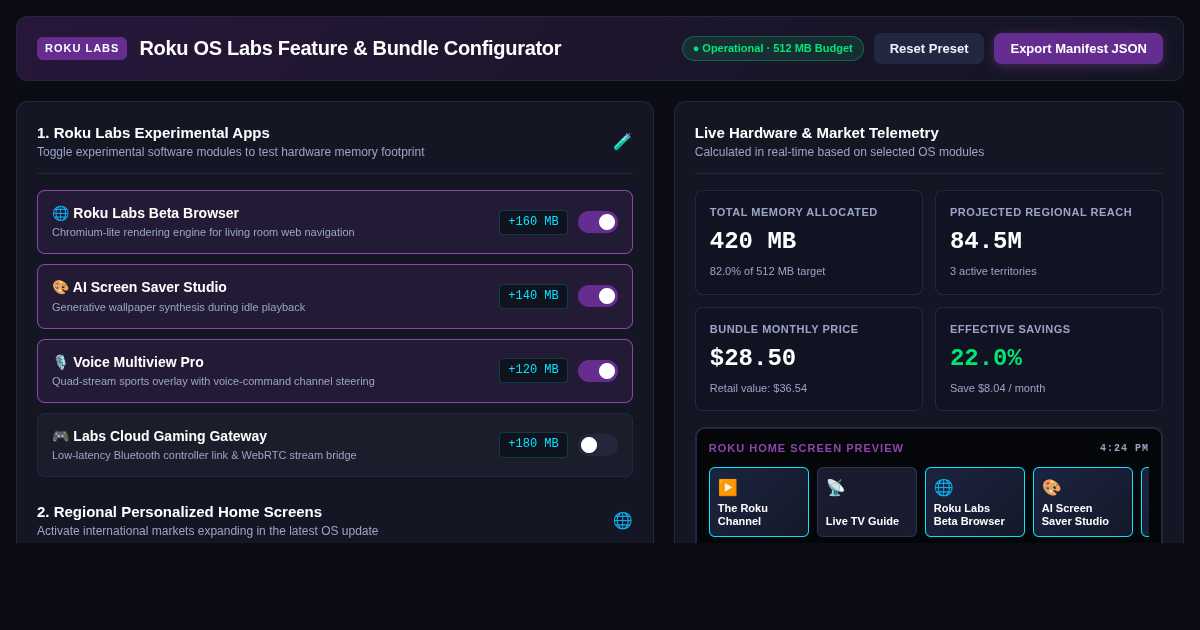Click the 84.5M projected reach value
1200x630 pixels.
point(986,241)
